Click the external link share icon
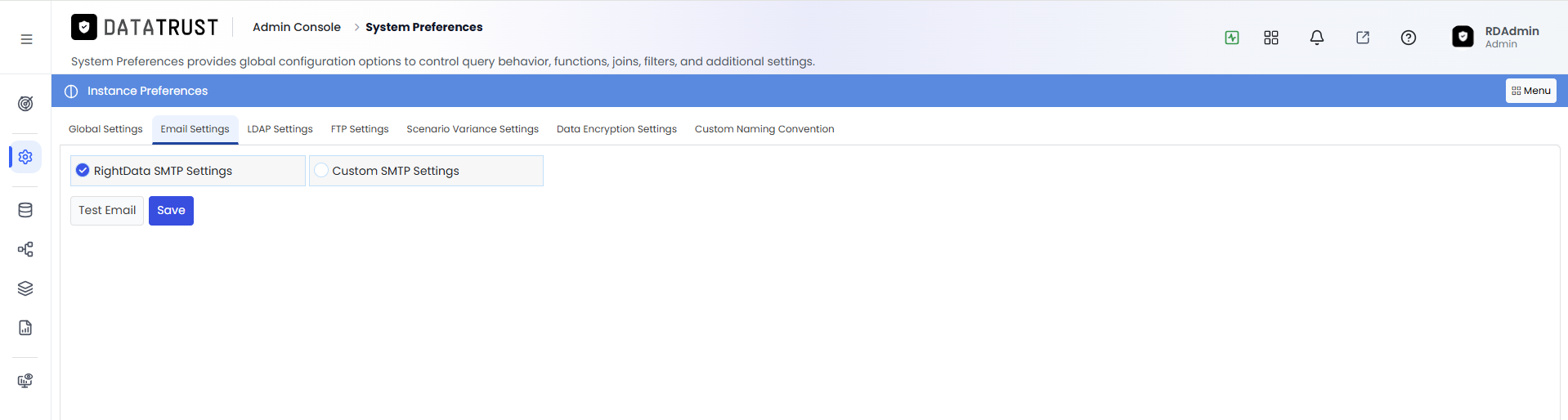 pos(1363,38)
